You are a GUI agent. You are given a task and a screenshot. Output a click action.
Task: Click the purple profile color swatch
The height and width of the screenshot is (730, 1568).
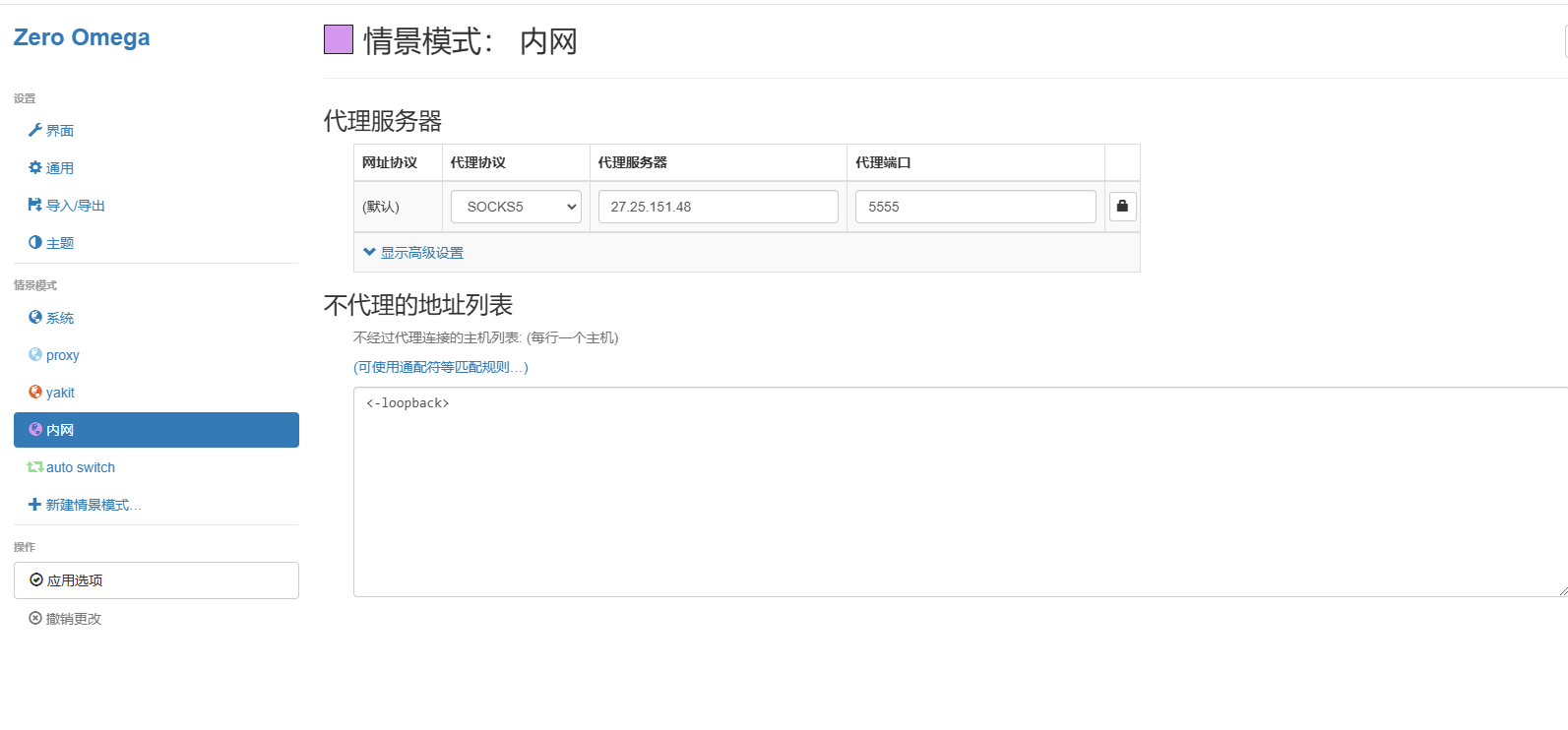pyautogui.click(x=339, y=39)
